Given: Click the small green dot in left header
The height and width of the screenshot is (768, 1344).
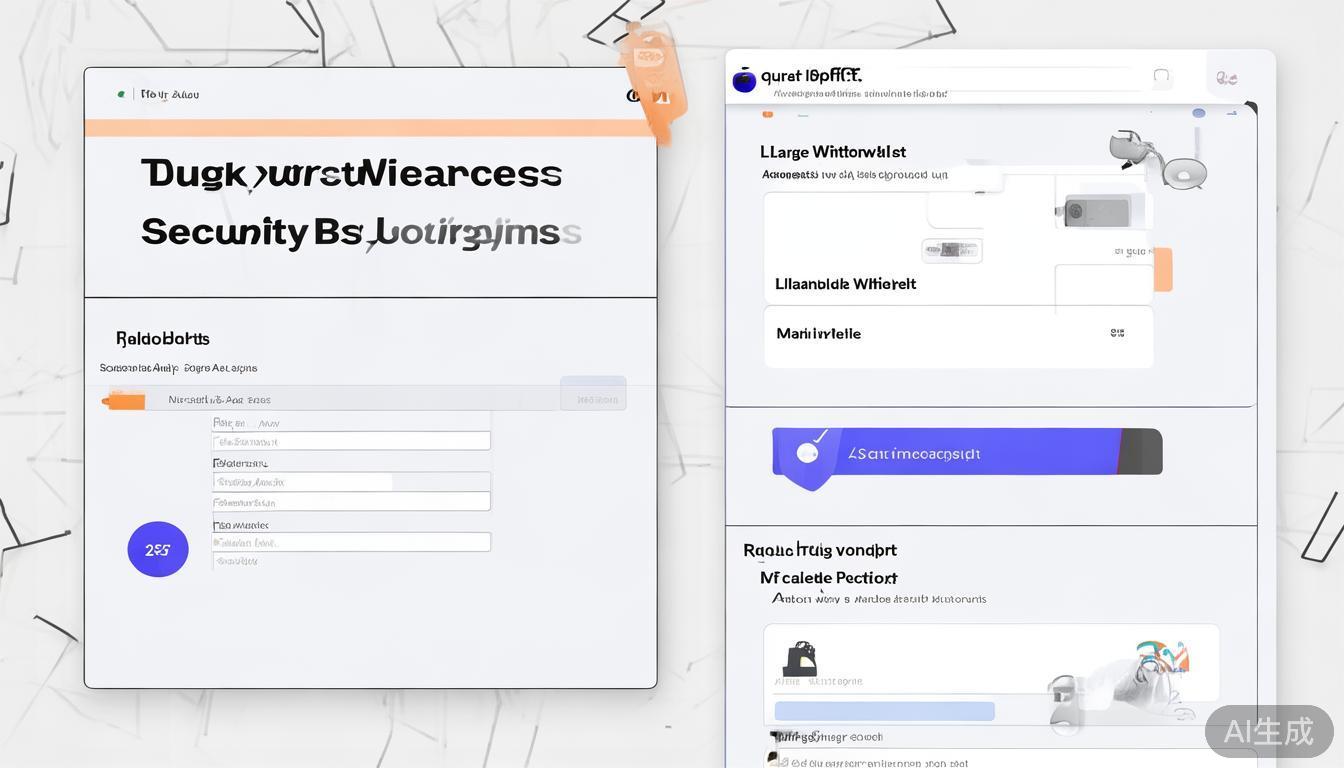Looking at the screenshot, I should pos(121,94).
